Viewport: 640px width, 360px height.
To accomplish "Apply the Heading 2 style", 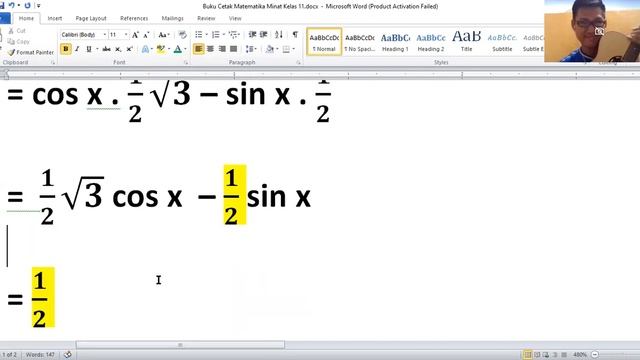I will pyautogui.click(x=431, y=42).
